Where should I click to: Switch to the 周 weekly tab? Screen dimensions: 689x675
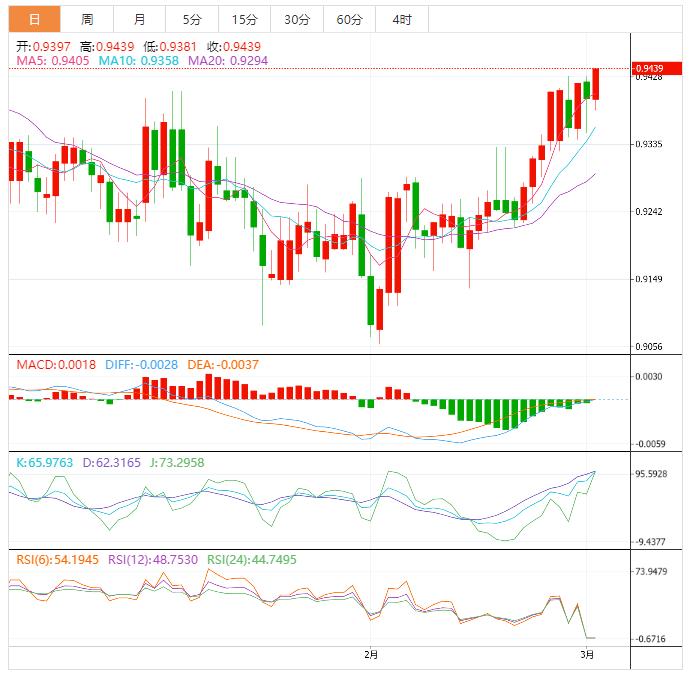click(x=87, y=19)
